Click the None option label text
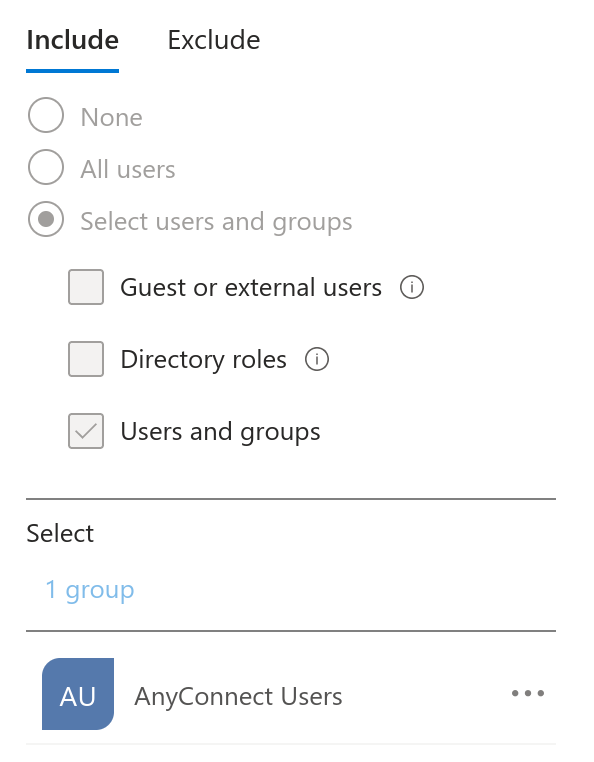The height and width of the screenshot is (762, 594). click(112, 117)
